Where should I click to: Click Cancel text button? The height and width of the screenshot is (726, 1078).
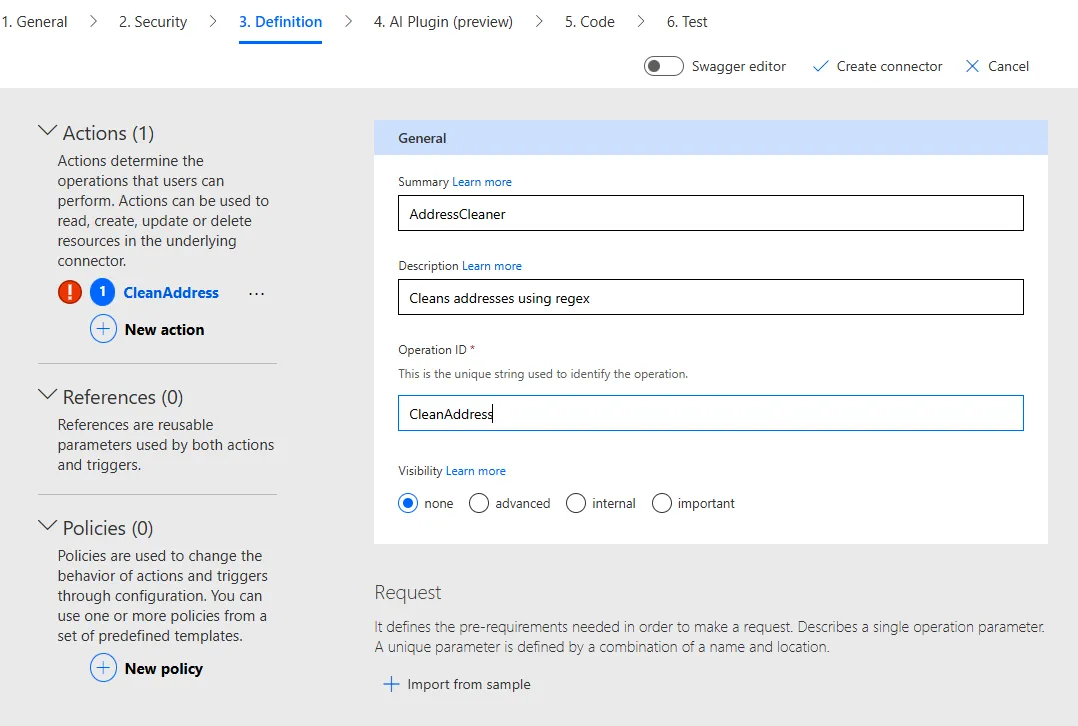click(x=1009, y=67)
